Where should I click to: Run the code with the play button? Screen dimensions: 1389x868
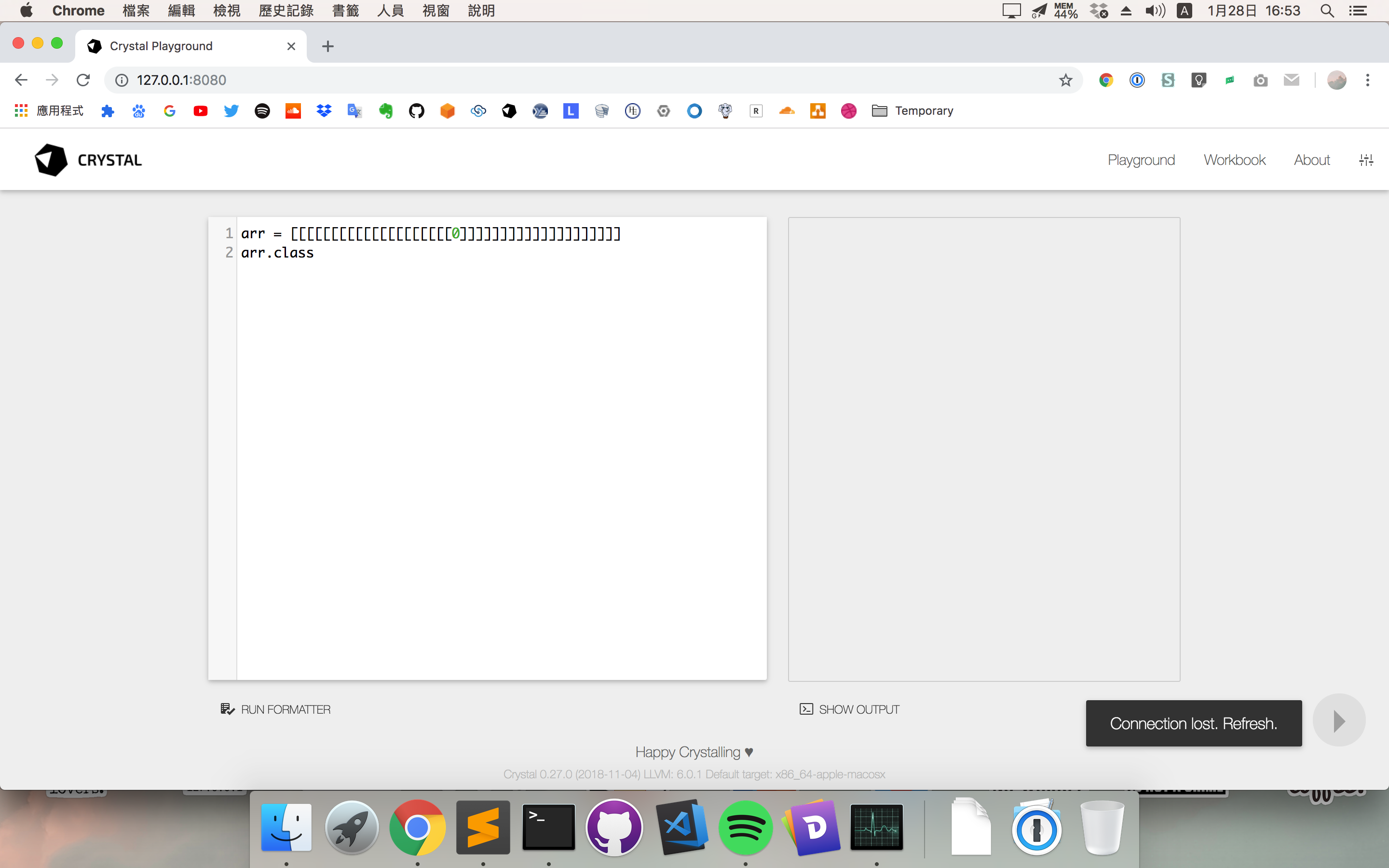pos(1338,721)
